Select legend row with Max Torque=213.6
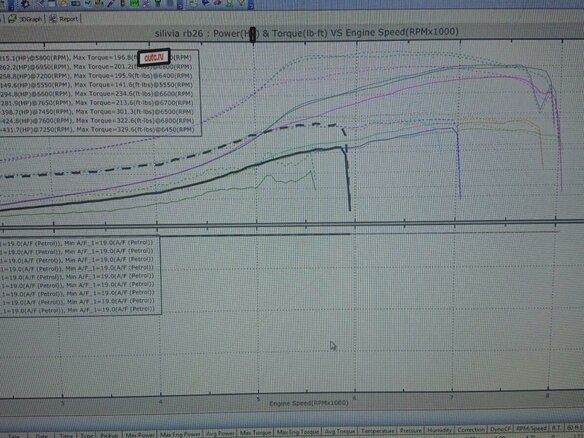Viewport: 584px width, 438px height. (x=97, y=103)
